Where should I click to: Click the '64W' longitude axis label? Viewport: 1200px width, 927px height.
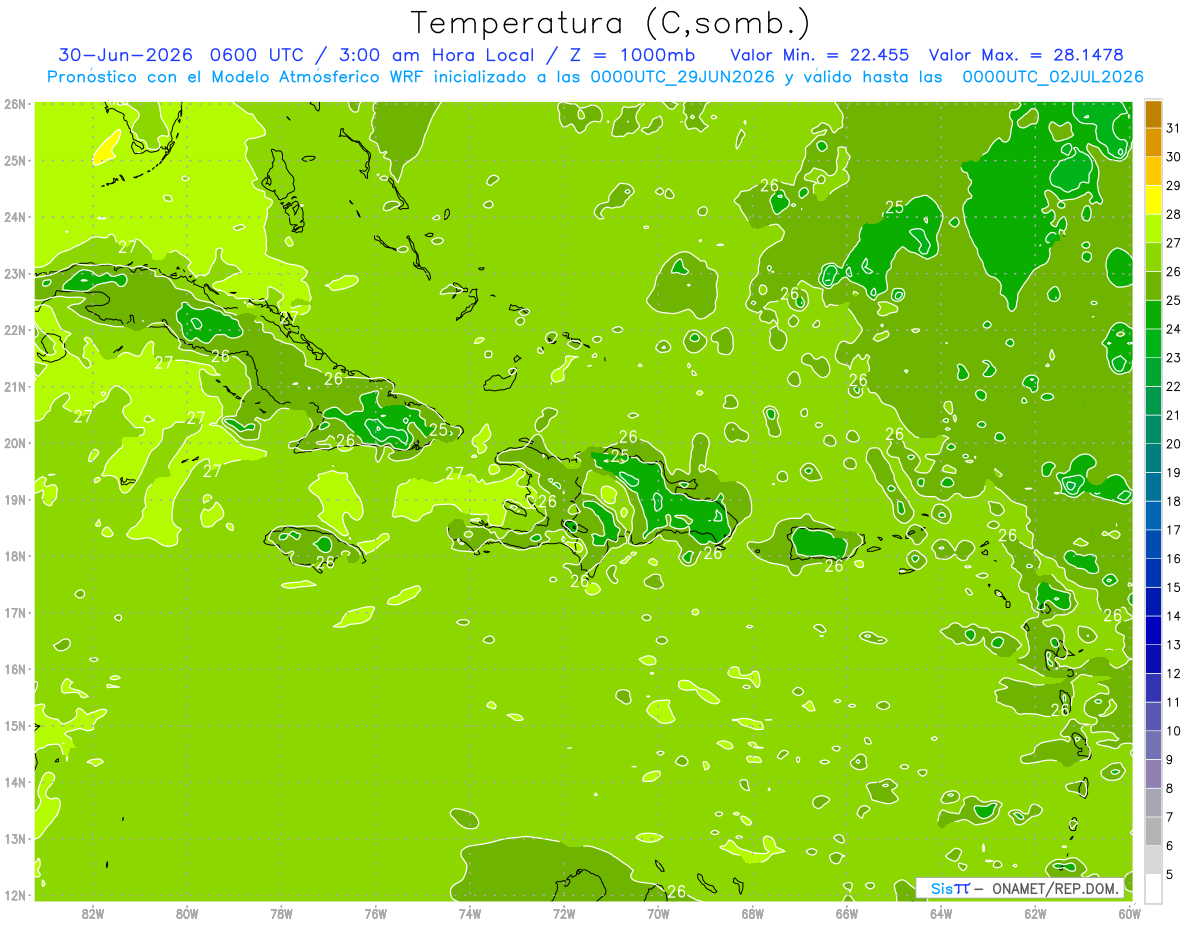(941, 913)
